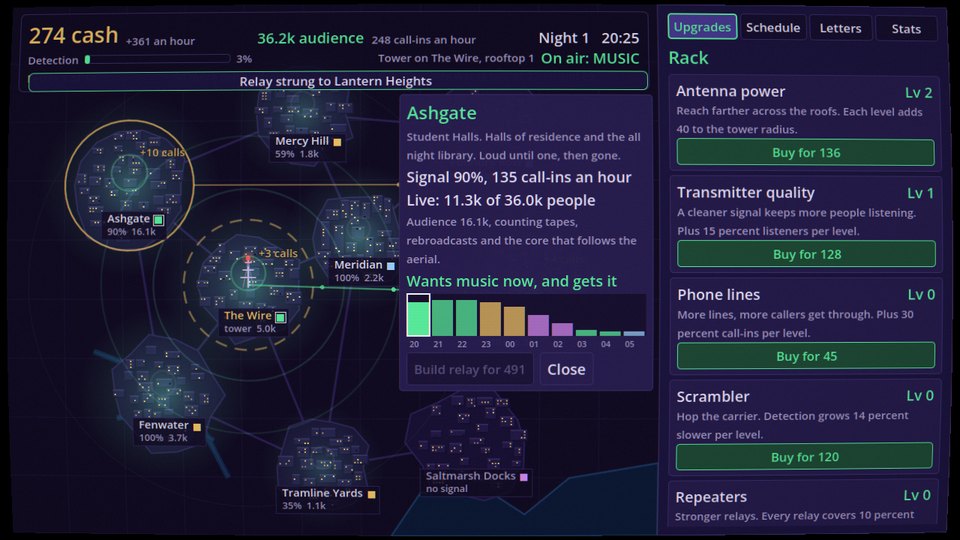Buy Antenna power for 136
The width and height of the screenshot is (960, 540).
[806, 152]
